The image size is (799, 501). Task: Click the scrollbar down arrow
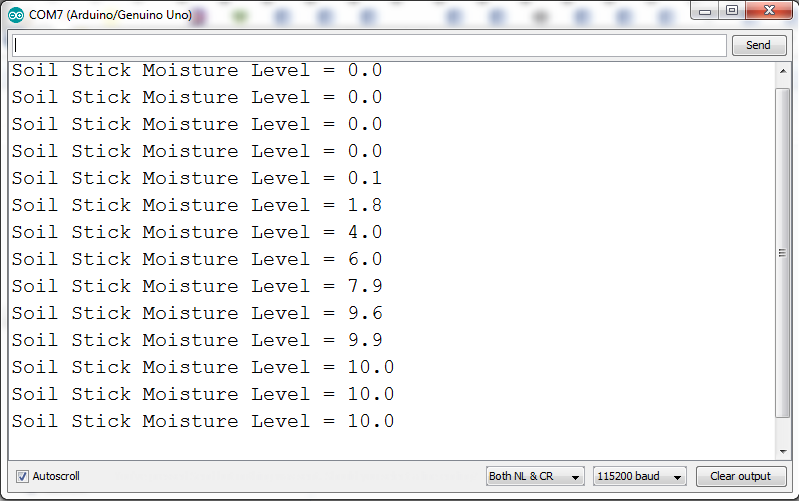pos(783,450)
